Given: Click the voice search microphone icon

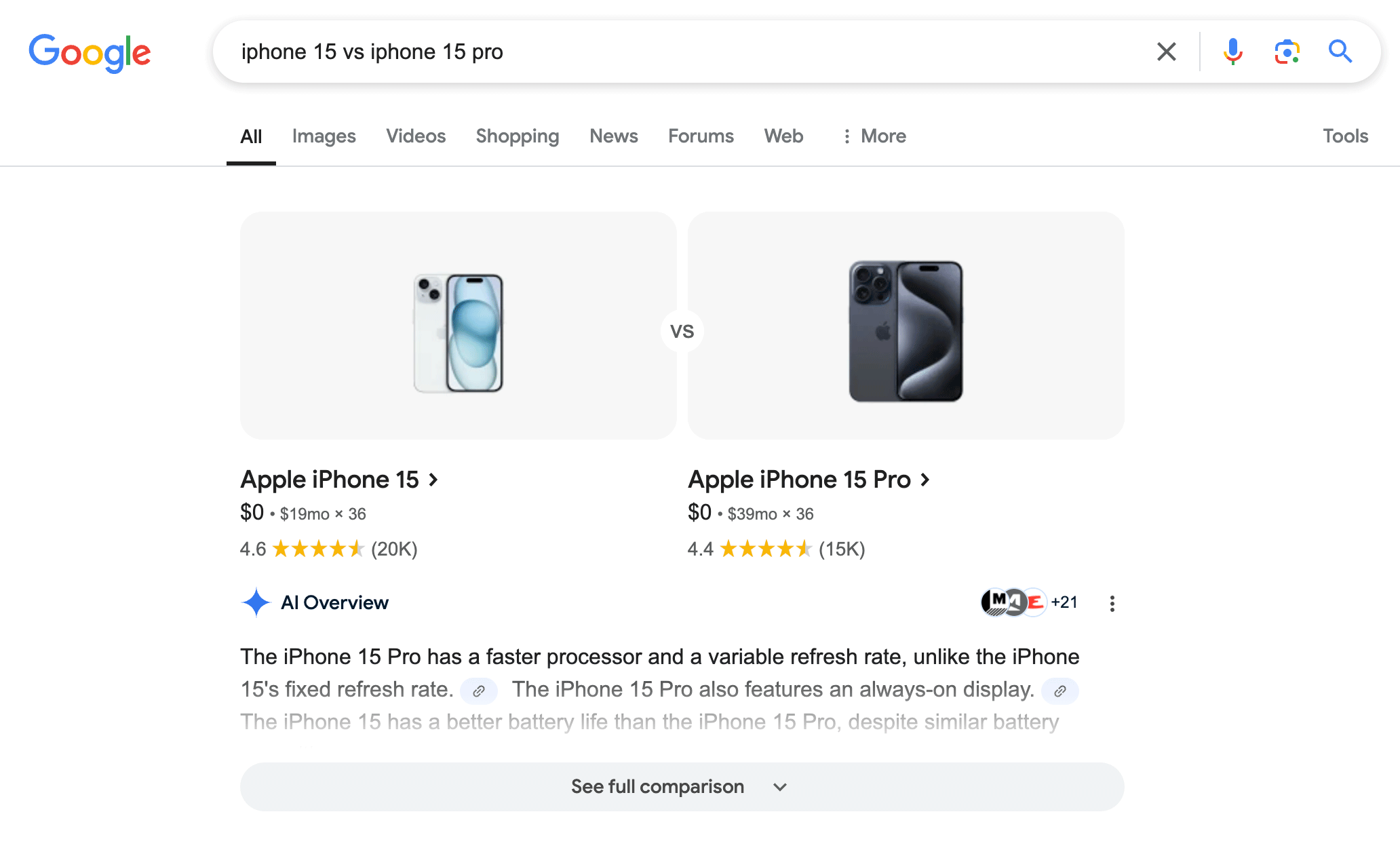Looking at the screenshot, I should click(1232, 52).
